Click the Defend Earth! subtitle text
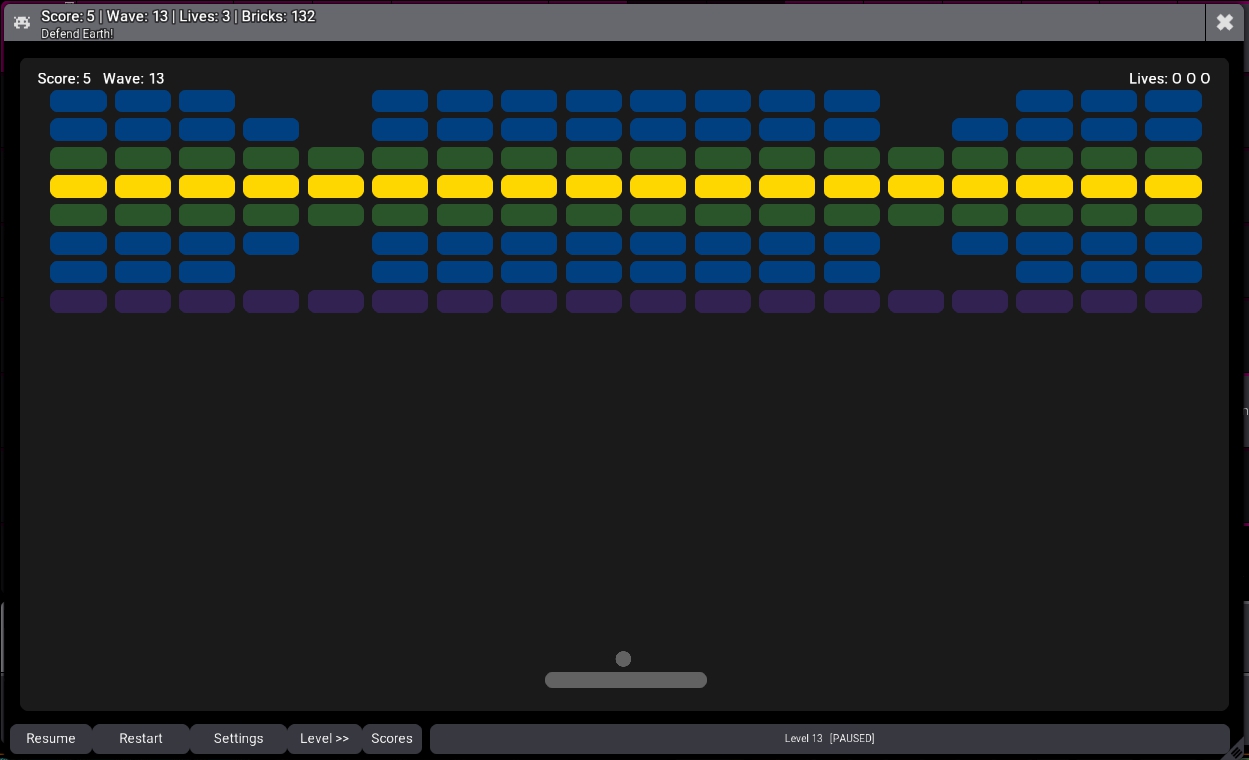The width and height of the screenshot is (1249, 760). [x=77, y=34]
